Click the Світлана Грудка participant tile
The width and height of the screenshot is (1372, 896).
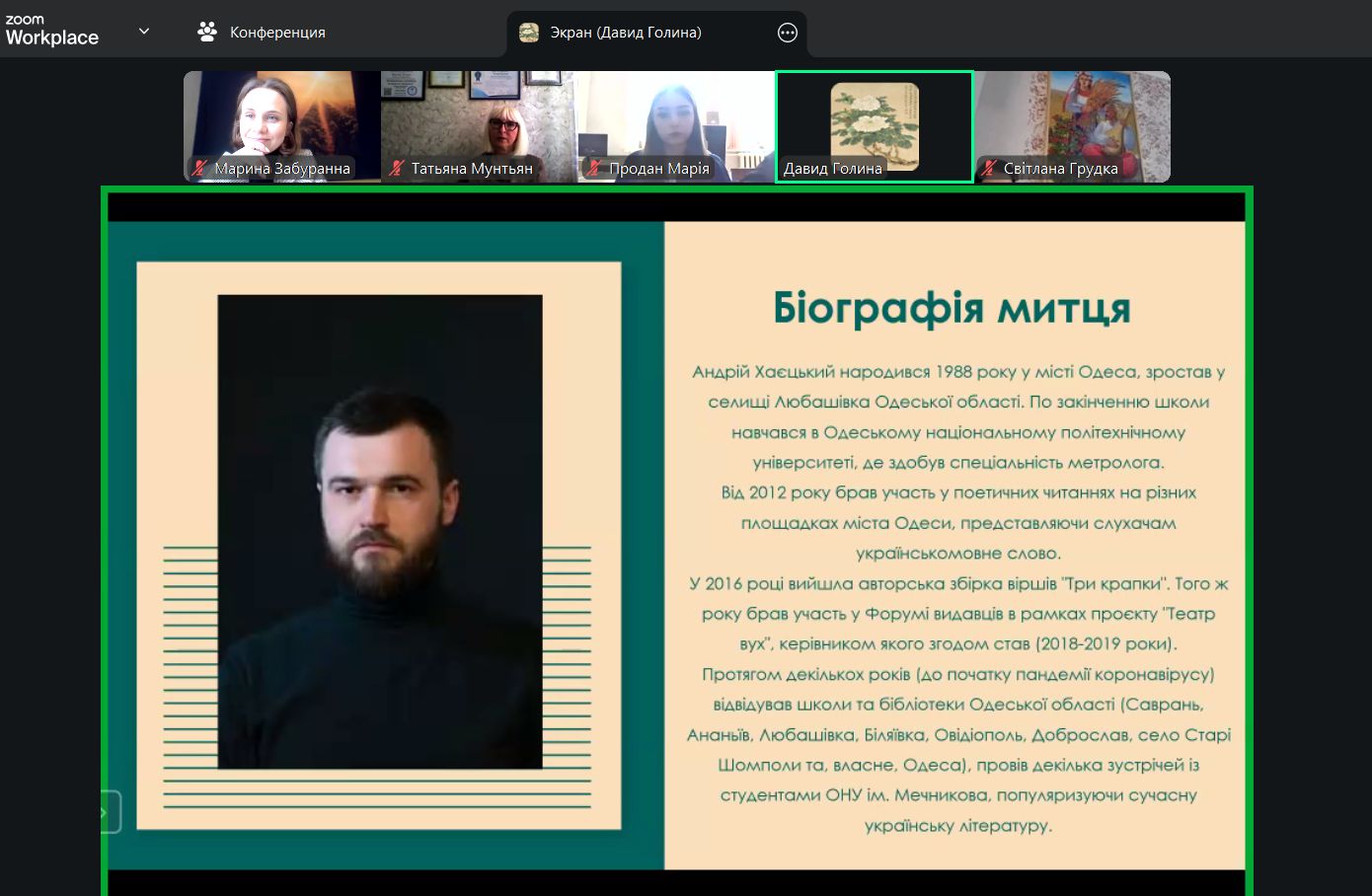[x=1072, y=118]
